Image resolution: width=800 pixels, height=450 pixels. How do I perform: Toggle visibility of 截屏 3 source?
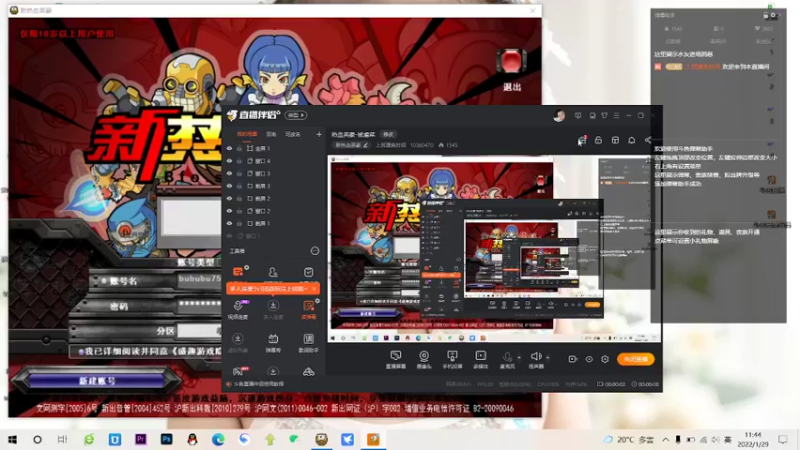[229, 186]
